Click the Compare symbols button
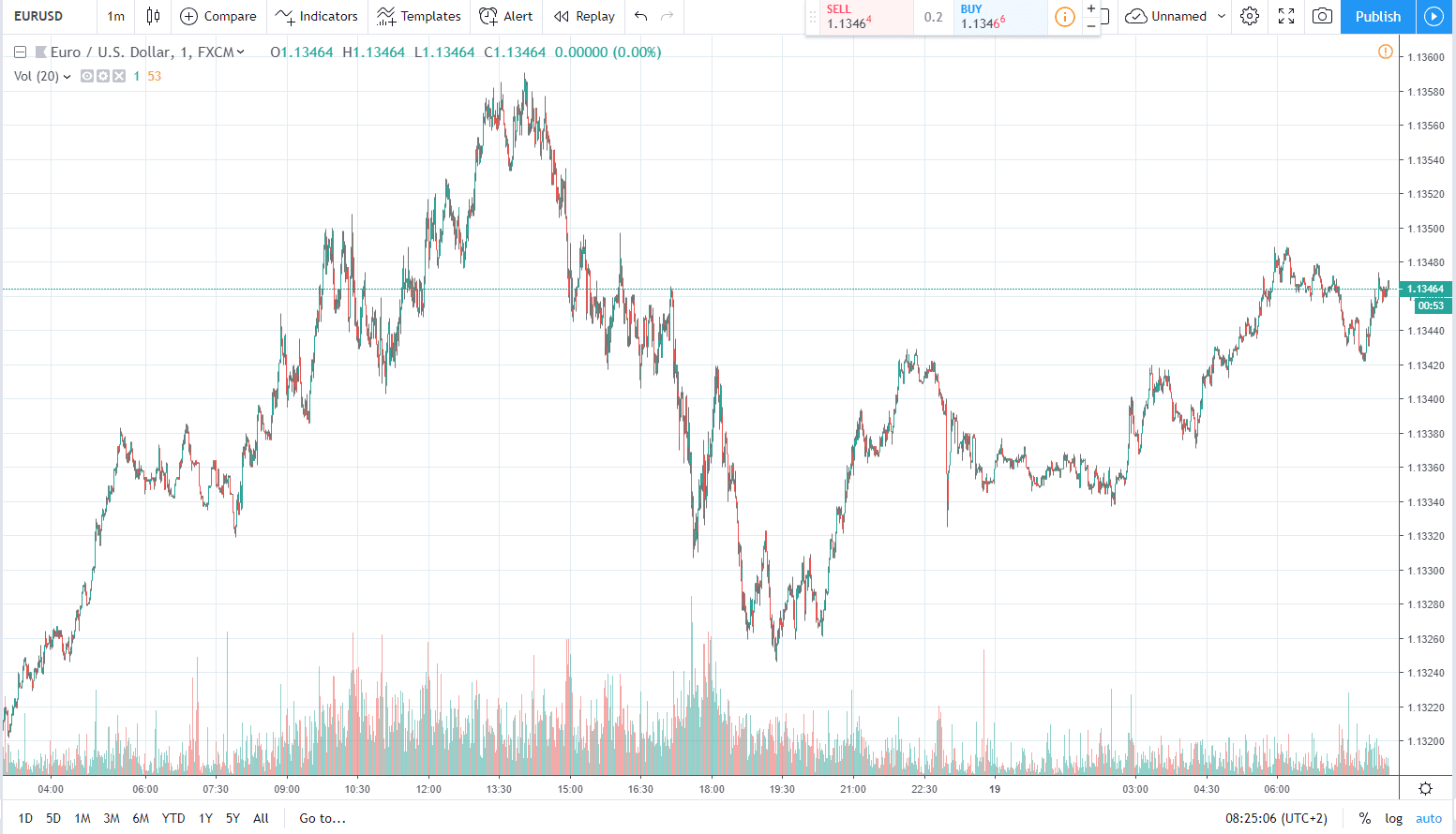 [x=218, y=16]
